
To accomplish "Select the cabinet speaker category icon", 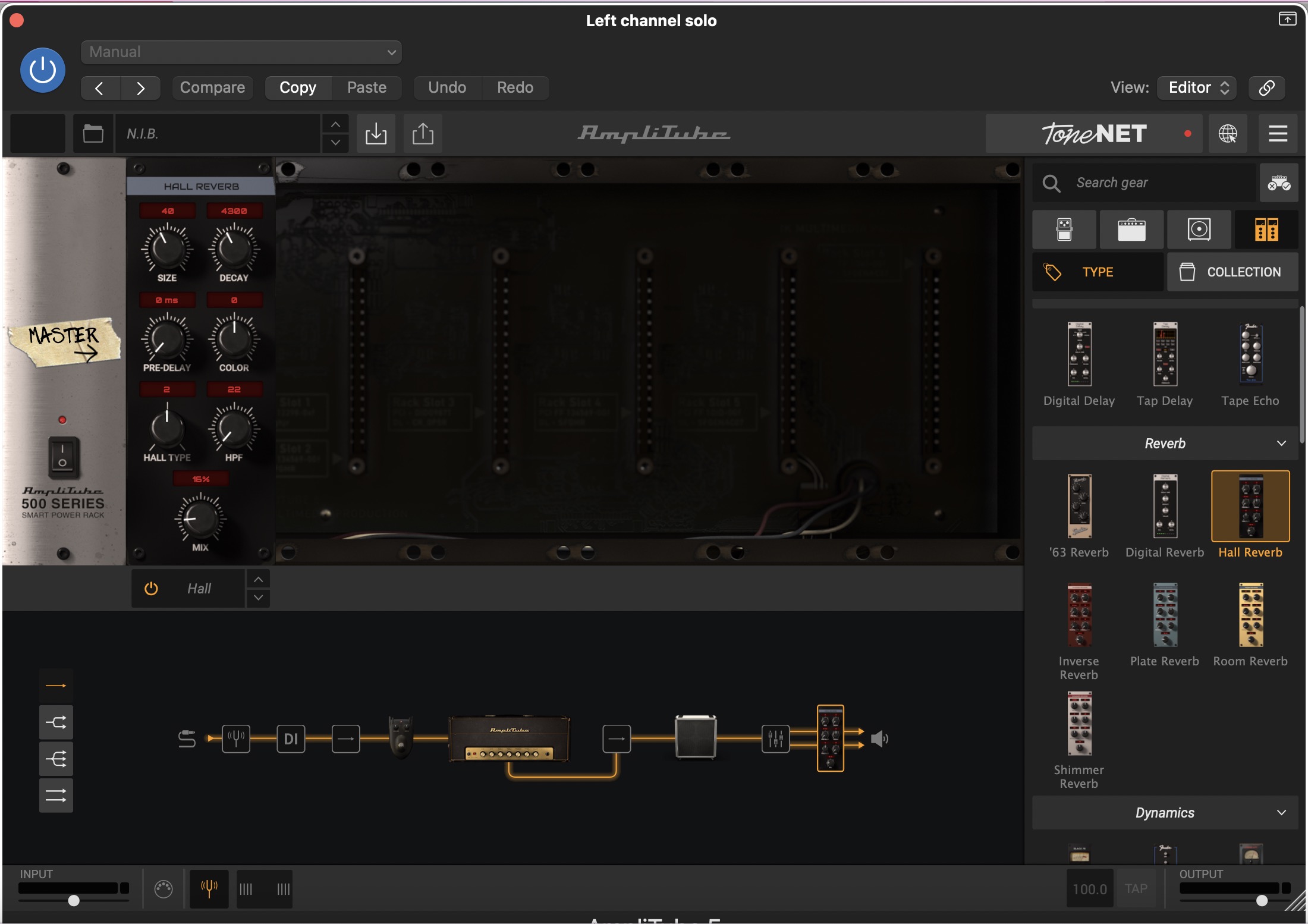I will click(x=1199, y=229).
